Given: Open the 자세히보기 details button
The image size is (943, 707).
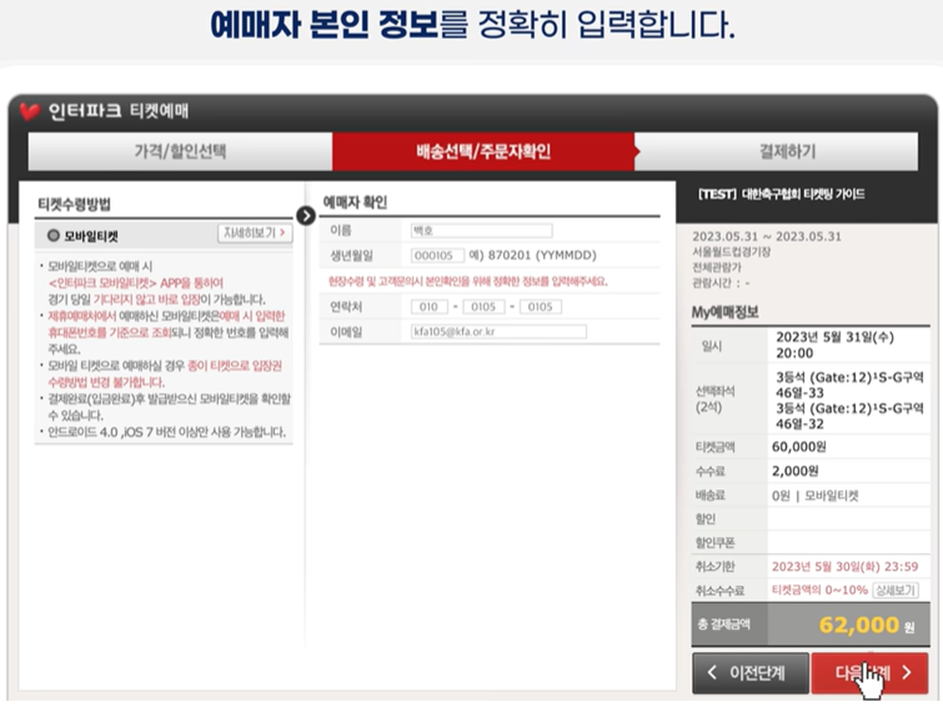Looking at the screenshot, I should pos(255,233).
